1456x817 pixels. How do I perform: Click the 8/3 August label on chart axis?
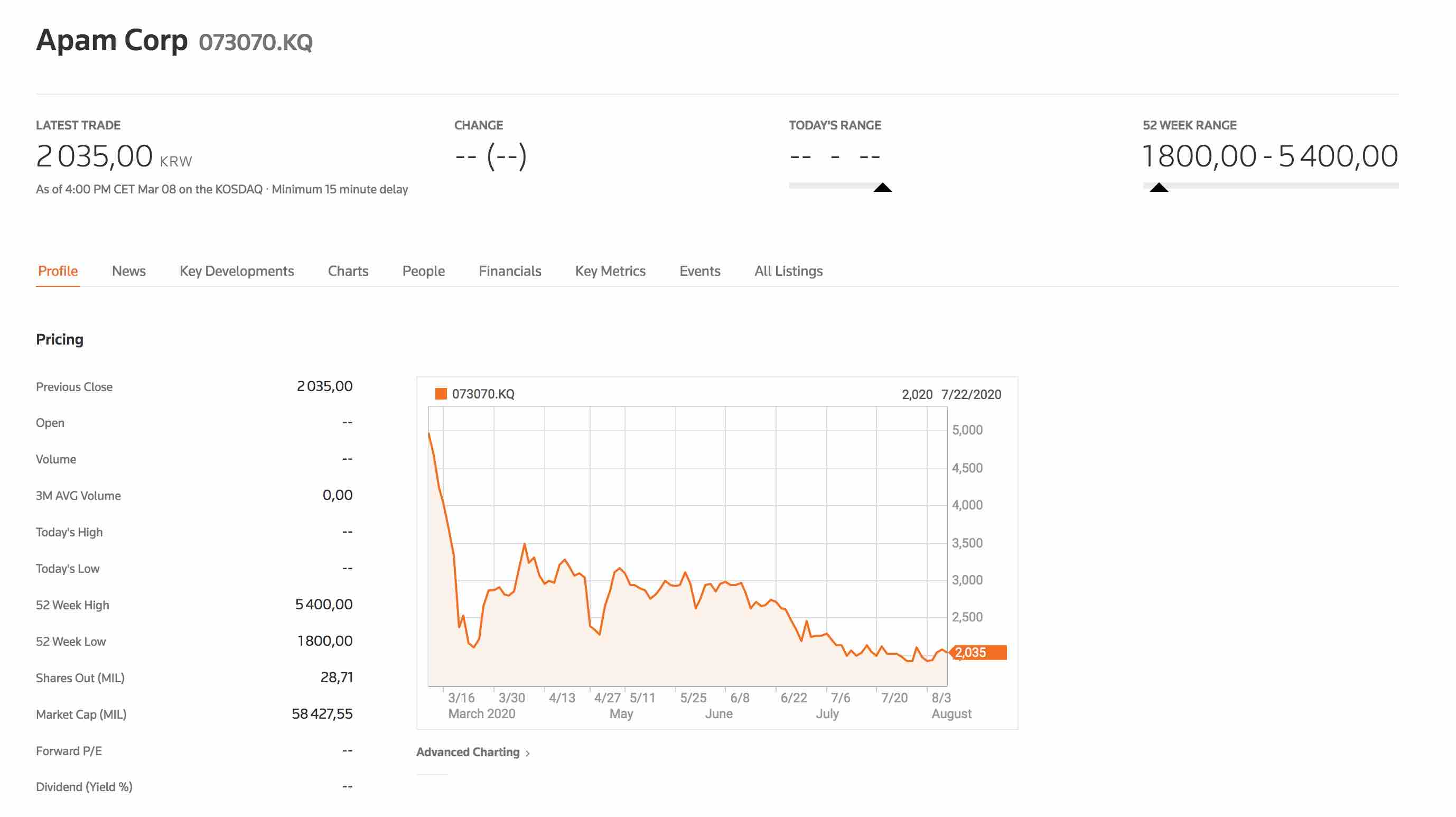[x=951, y=705]
